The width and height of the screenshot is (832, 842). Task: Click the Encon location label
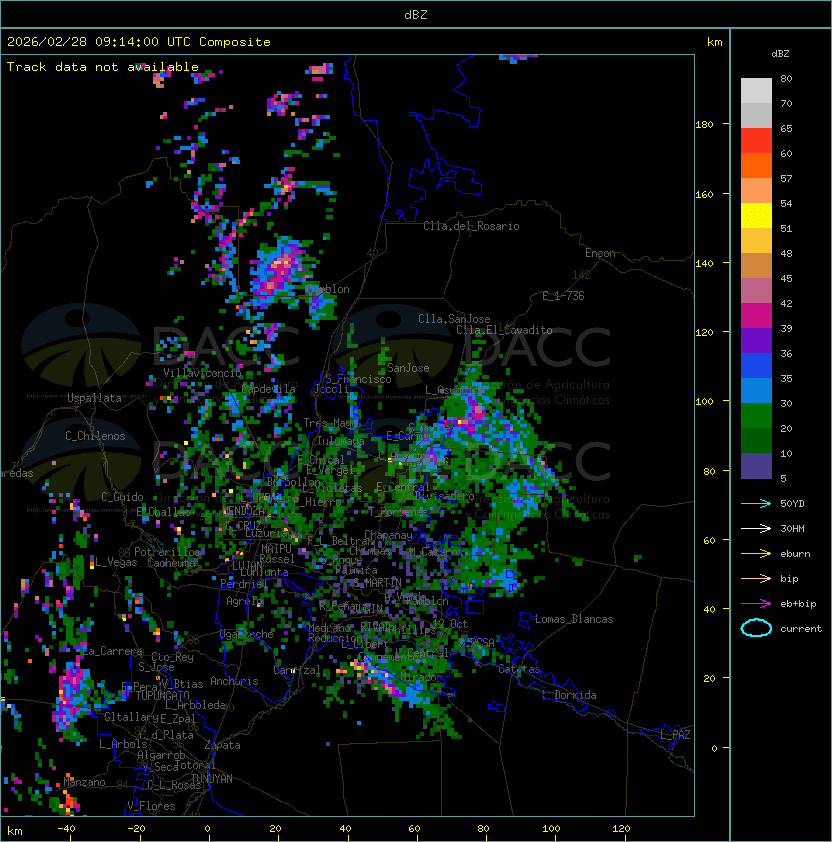point(600,253)
